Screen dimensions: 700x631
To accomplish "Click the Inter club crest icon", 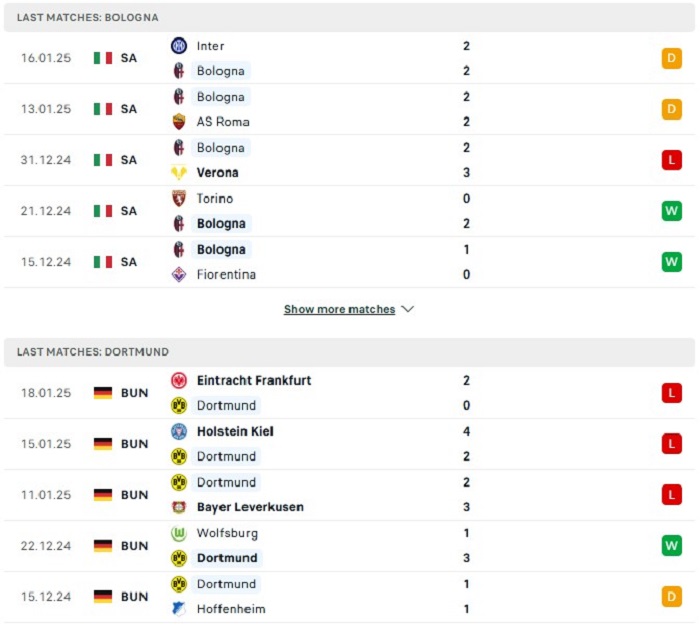I will (179, 46).
